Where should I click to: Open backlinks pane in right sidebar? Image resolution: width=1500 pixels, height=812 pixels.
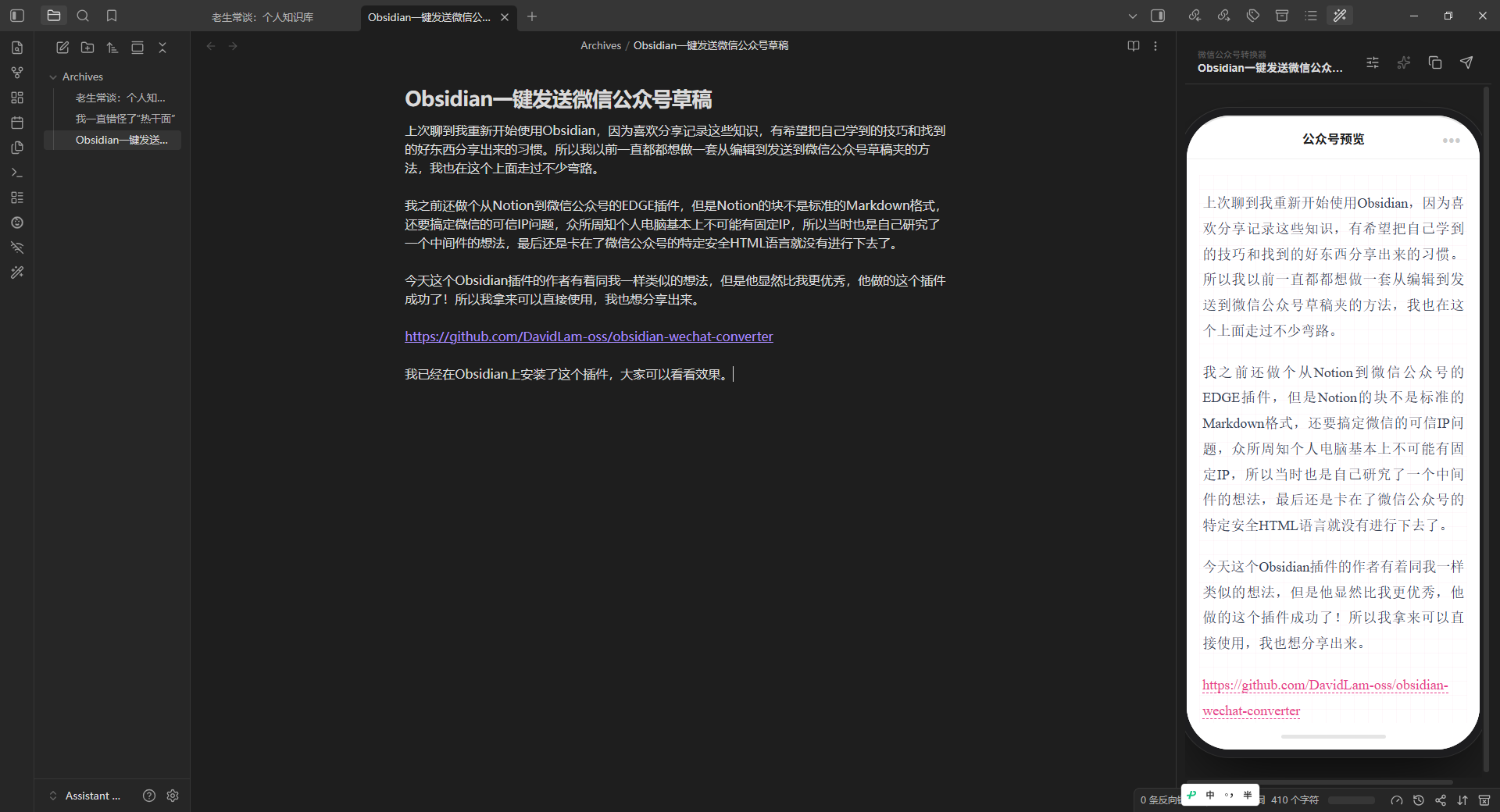[1195, 16]
